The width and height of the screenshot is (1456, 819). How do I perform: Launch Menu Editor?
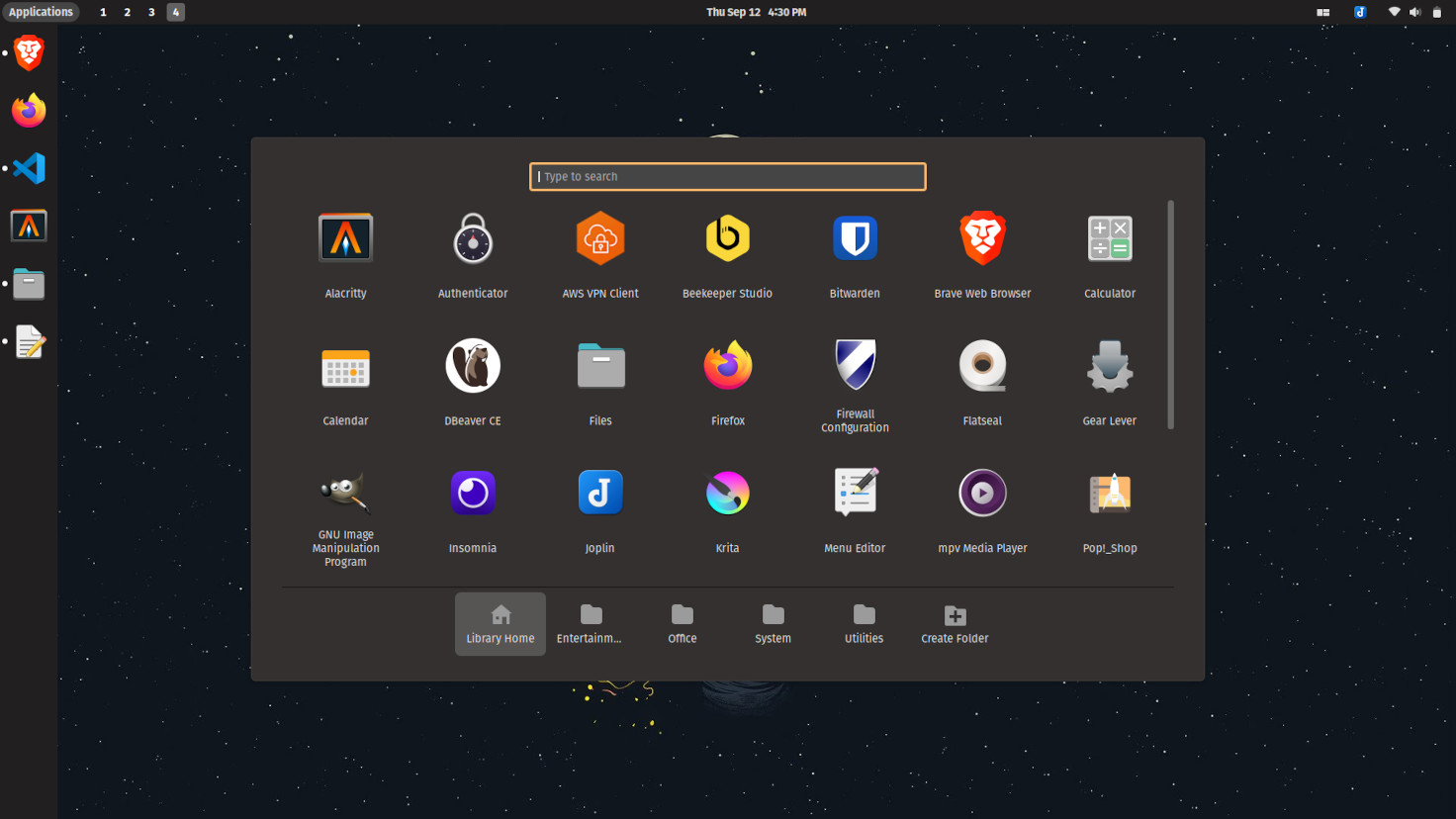(x=856, y=493)
